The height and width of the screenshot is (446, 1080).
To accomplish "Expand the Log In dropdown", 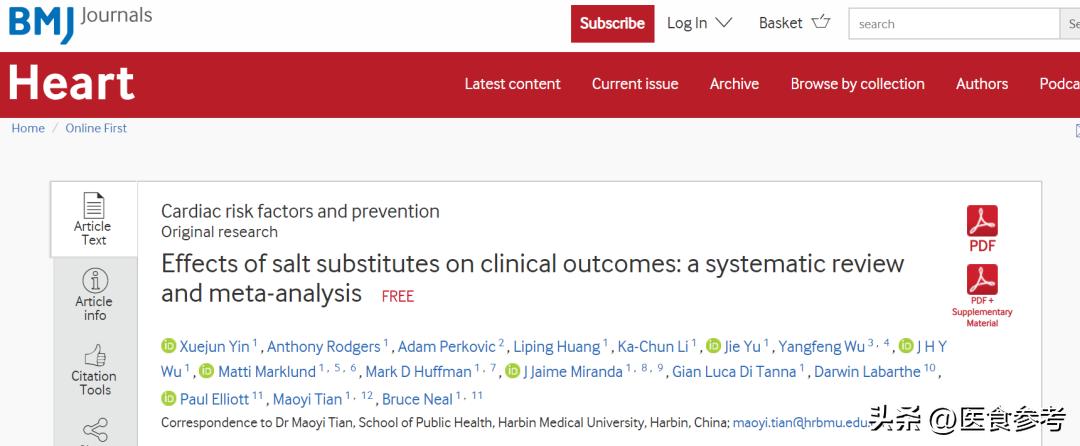I will (x=699, y=23).
